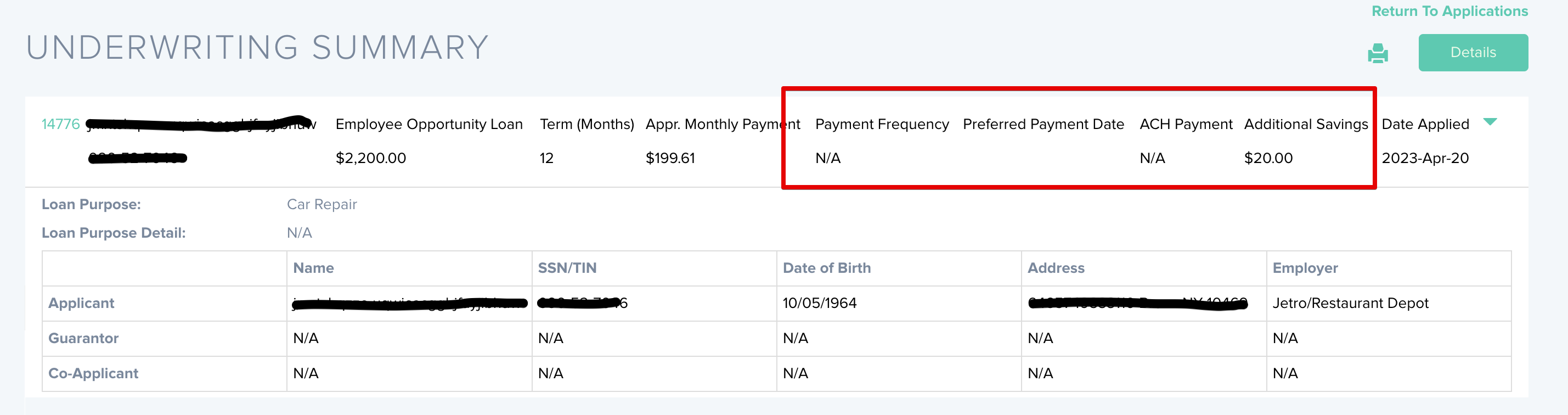Open the Details button

click(1473, 53)
